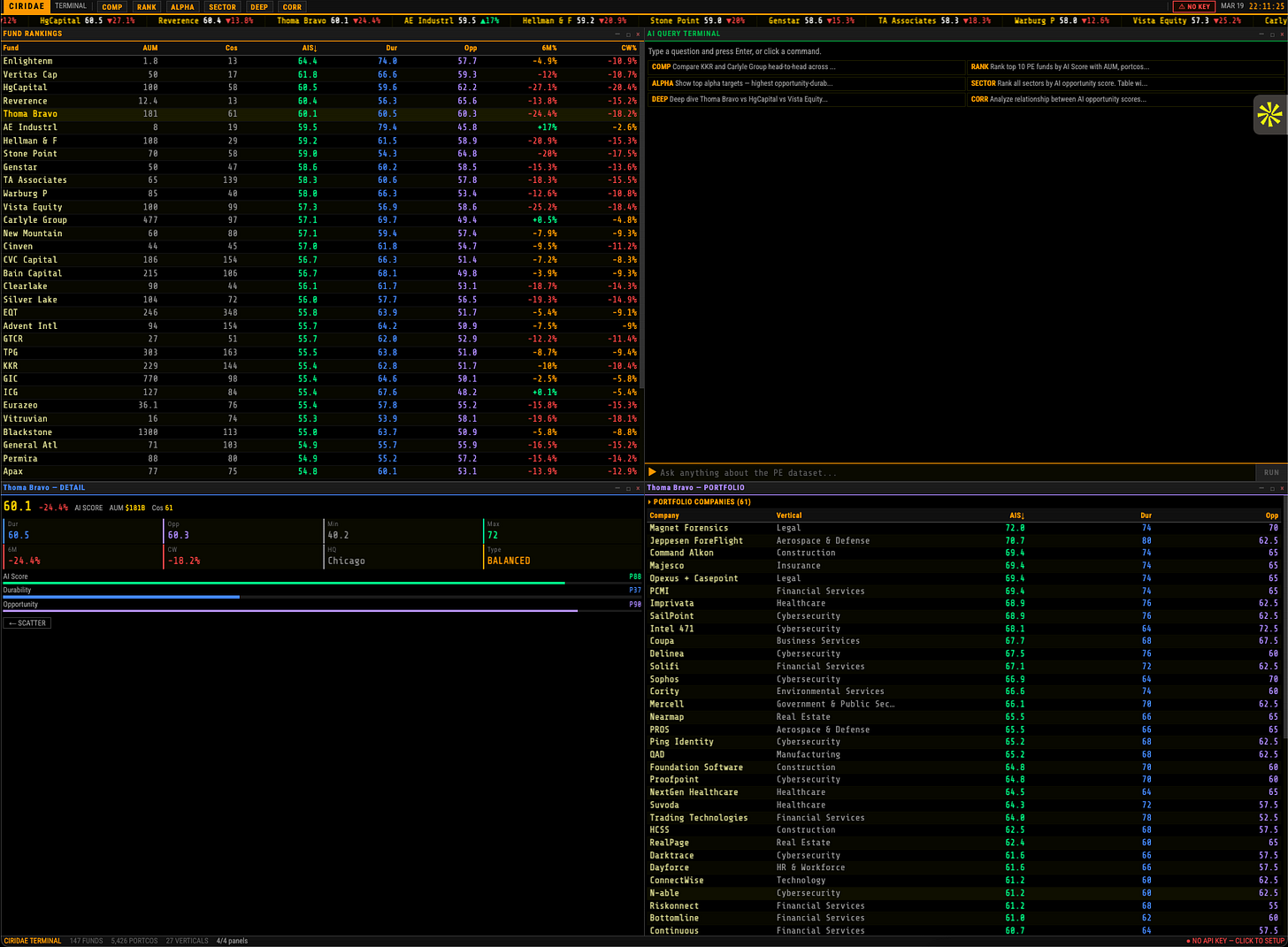Maximize the Fund Rankings panel
The width and height of the screenshot is (1288, 947).
click(628, 34)
